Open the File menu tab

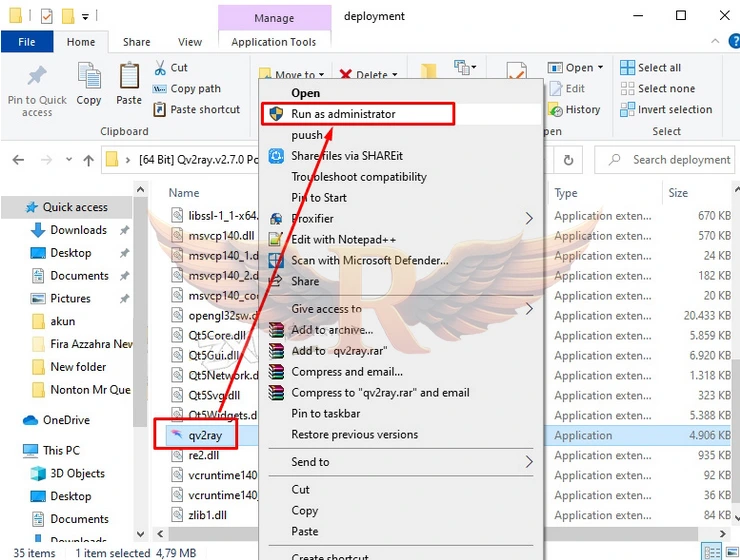(x=27, y=42)
